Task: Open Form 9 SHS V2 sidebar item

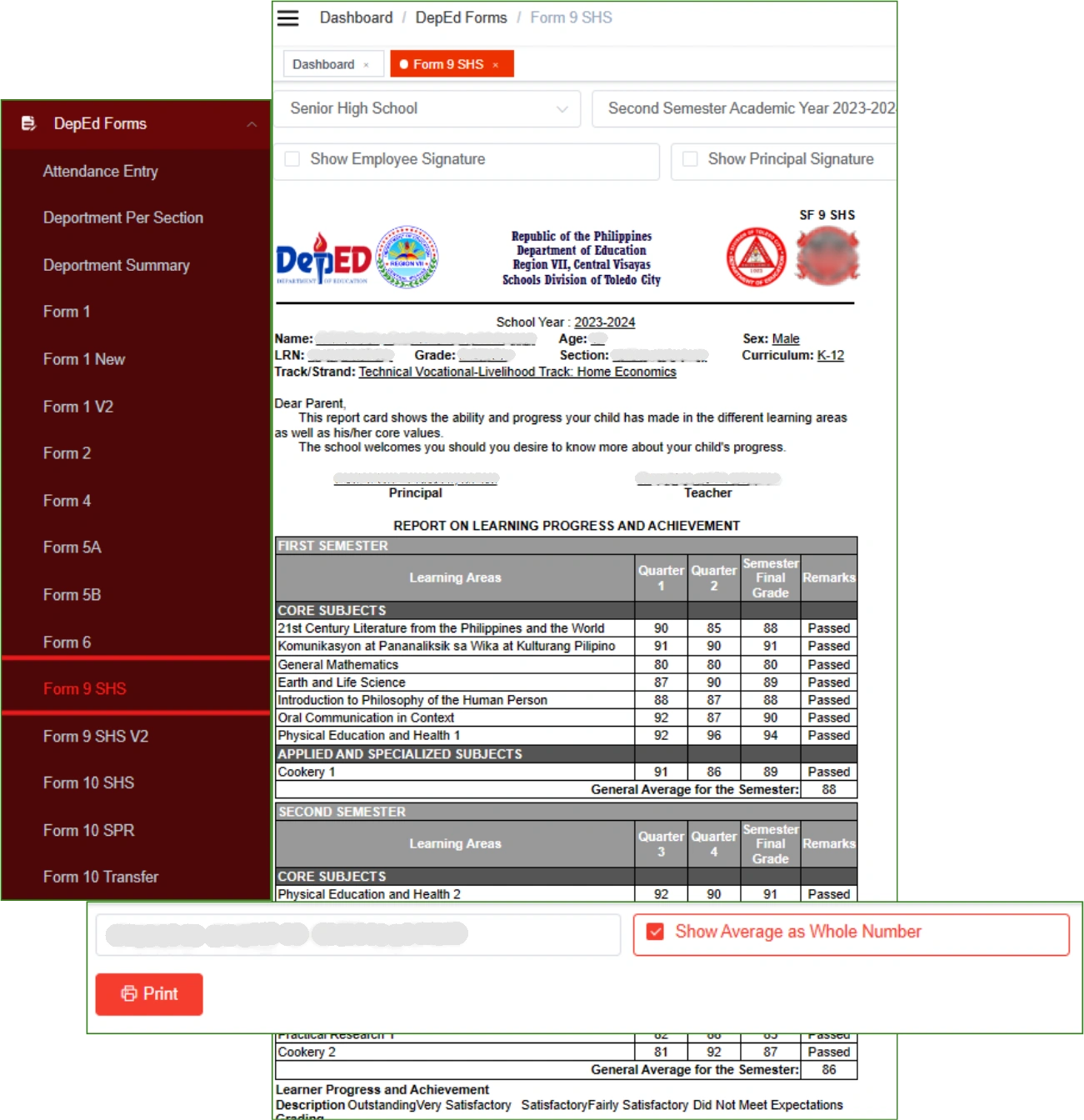Action: click(95, 737)
